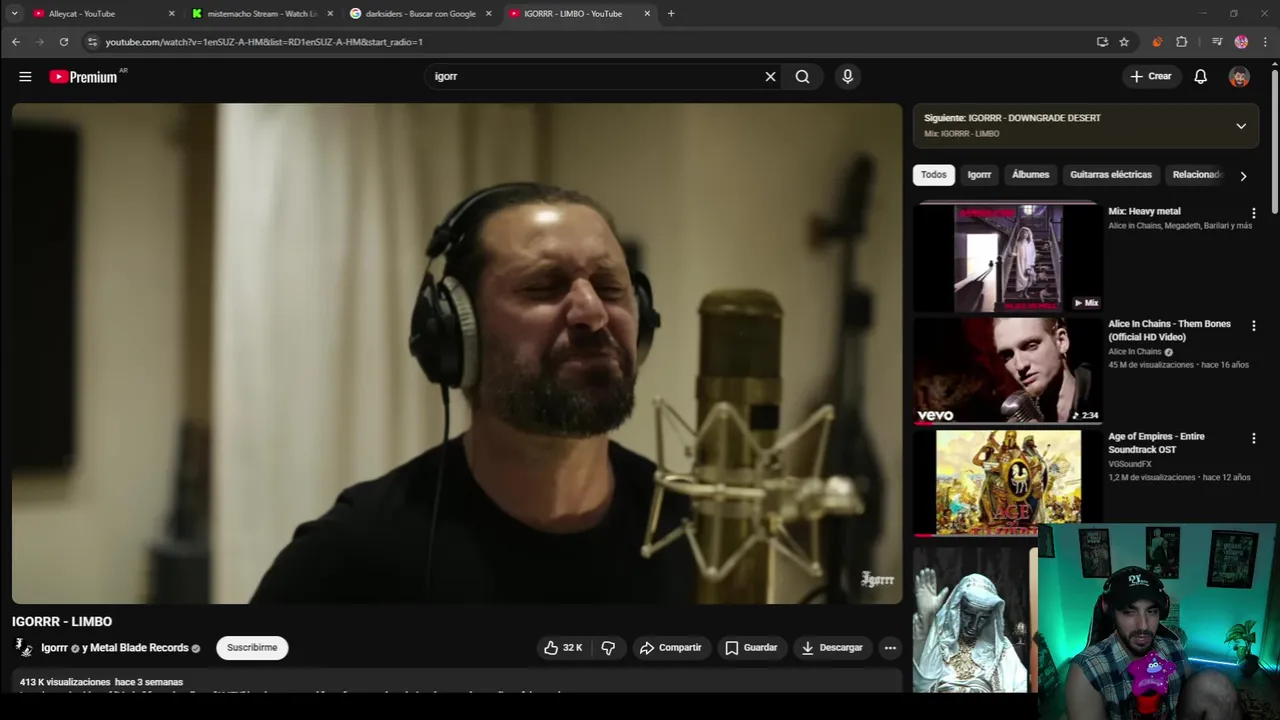The height and width of the screenshot is (720, 1280).
Task: Clear the search box with X
Action: click(x=770, y=76)
